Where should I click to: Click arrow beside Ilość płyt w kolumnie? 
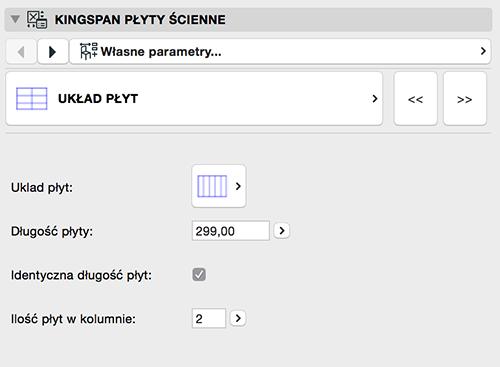click(x=238, y=318)
